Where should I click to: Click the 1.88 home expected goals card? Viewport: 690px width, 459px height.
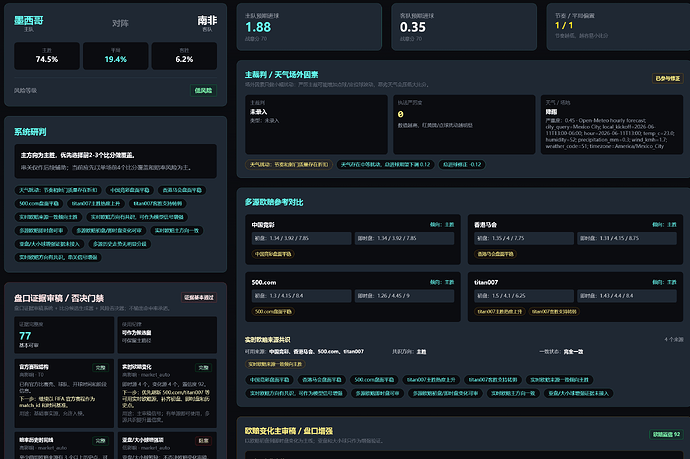click(x=309, y=27)
